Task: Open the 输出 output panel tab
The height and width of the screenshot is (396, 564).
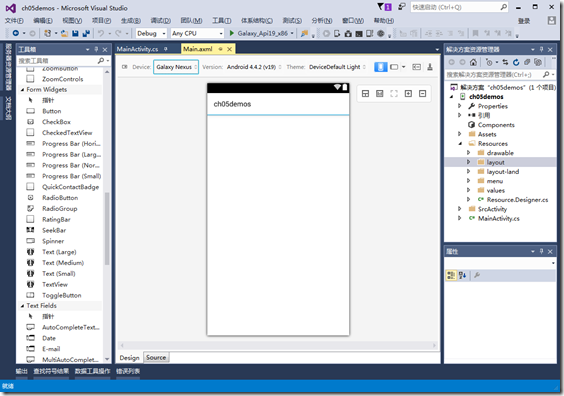Action: click(22, 371)
